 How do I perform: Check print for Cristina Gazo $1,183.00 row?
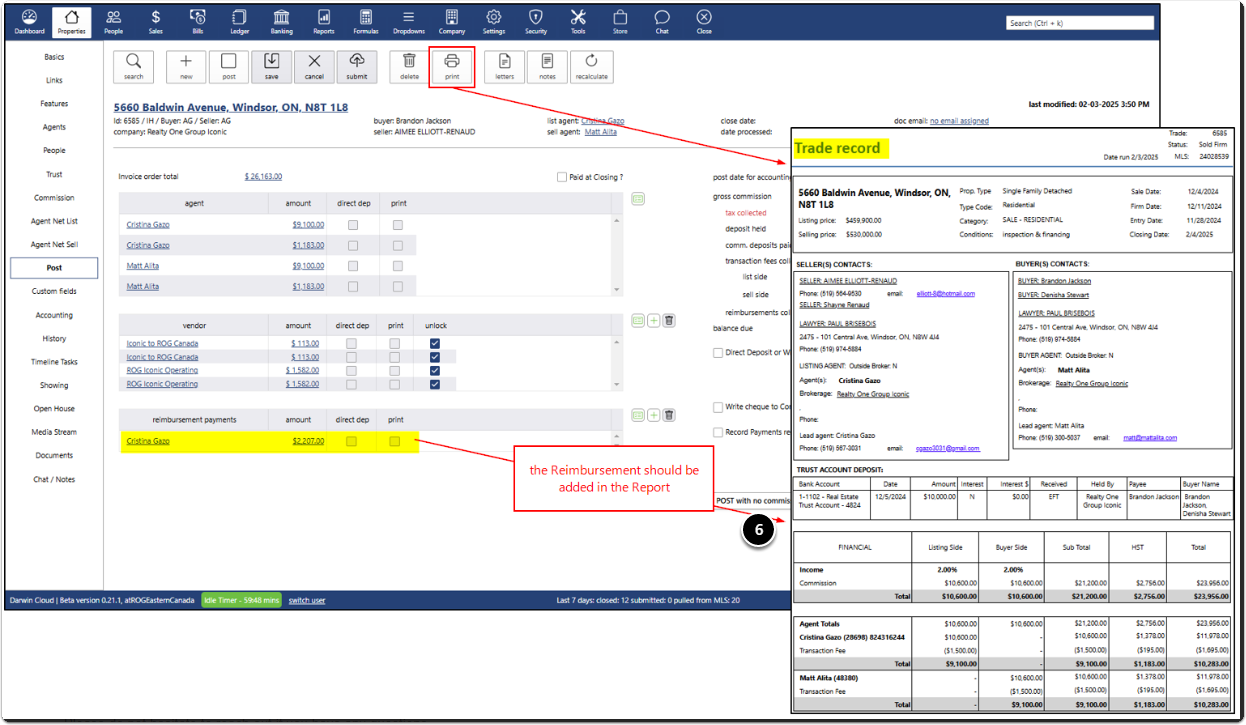click(398, 245)
